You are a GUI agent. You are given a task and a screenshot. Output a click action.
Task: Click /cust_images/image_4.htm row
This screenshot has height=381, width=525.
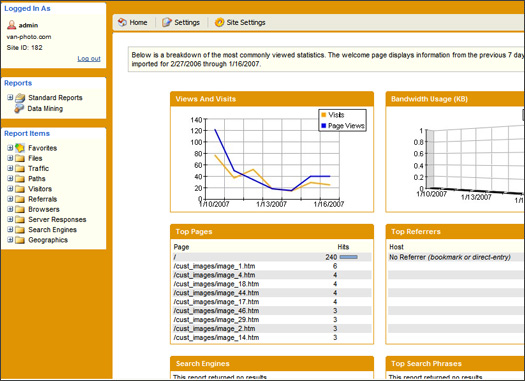[x=272, y=275]
